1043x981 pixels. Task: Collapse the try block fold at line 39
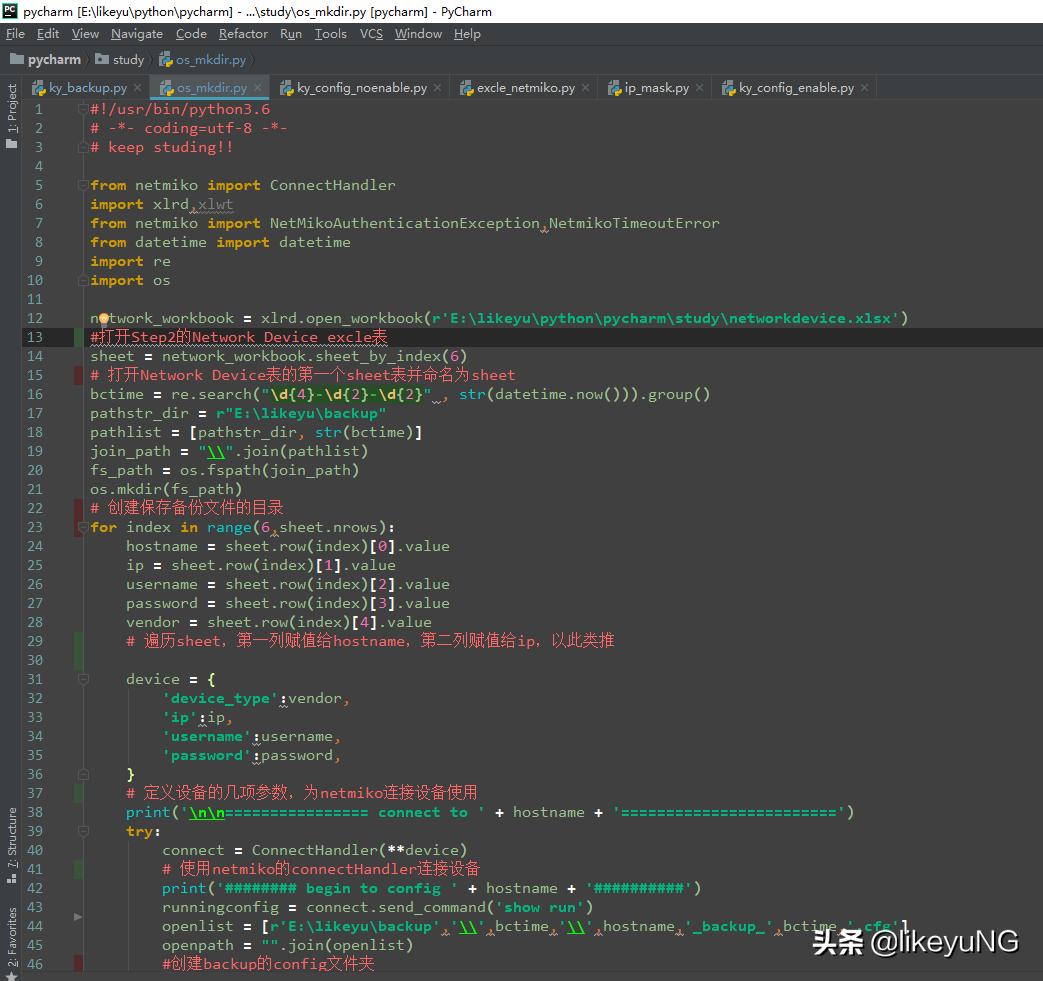tap(83, 831)
